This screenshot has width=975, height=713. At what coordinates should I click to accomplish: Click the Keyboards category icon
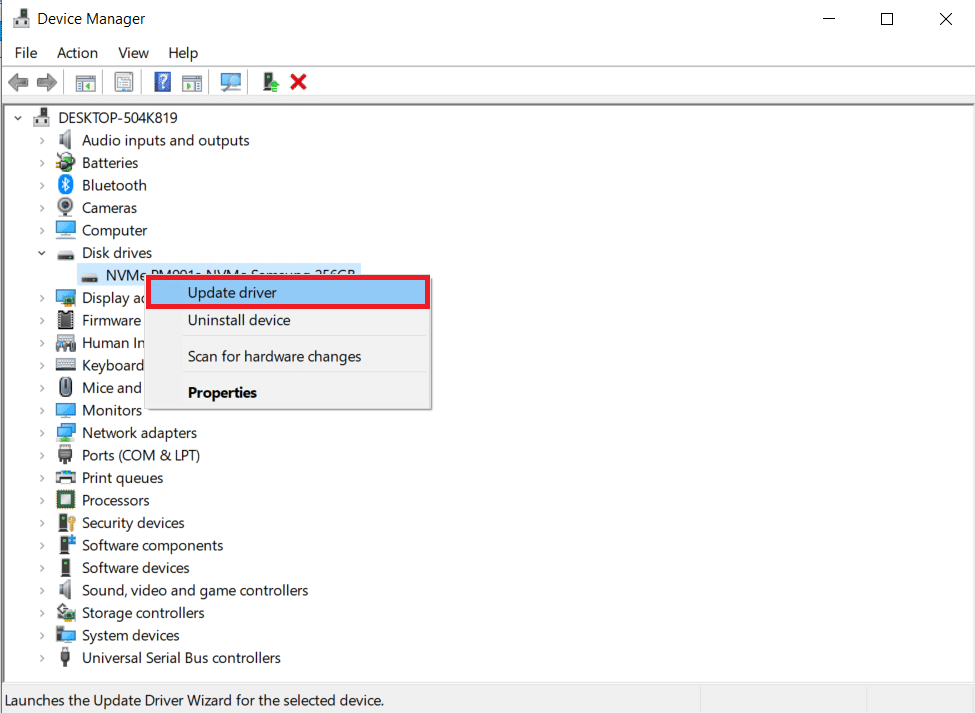pos(65,365)
